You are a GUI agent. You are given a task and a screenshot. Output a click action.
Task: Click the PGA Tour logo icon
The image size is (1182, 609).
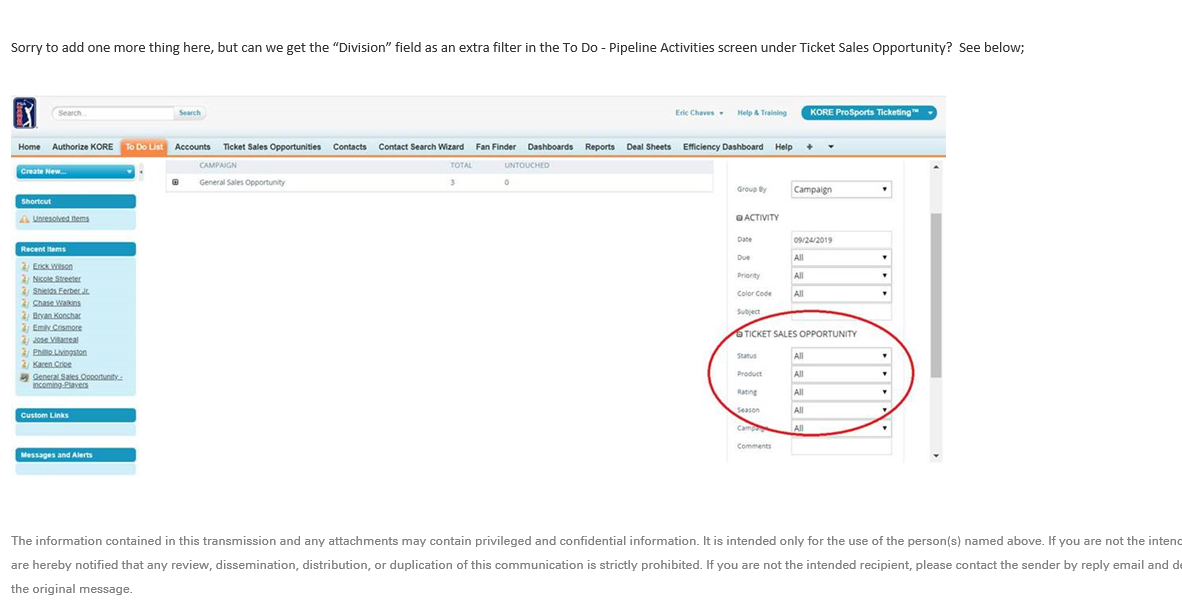click(x=25, y=112)
